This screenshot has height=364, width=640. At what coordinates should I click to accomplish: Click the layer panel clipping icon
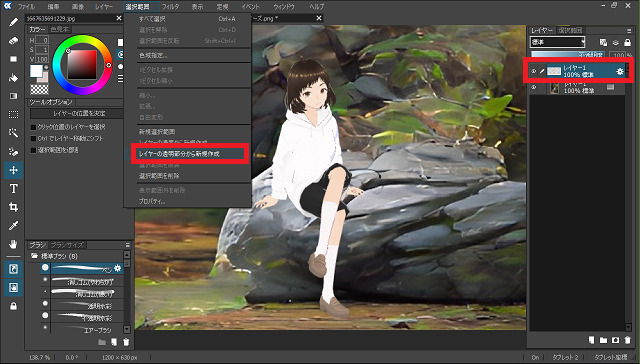603,42
